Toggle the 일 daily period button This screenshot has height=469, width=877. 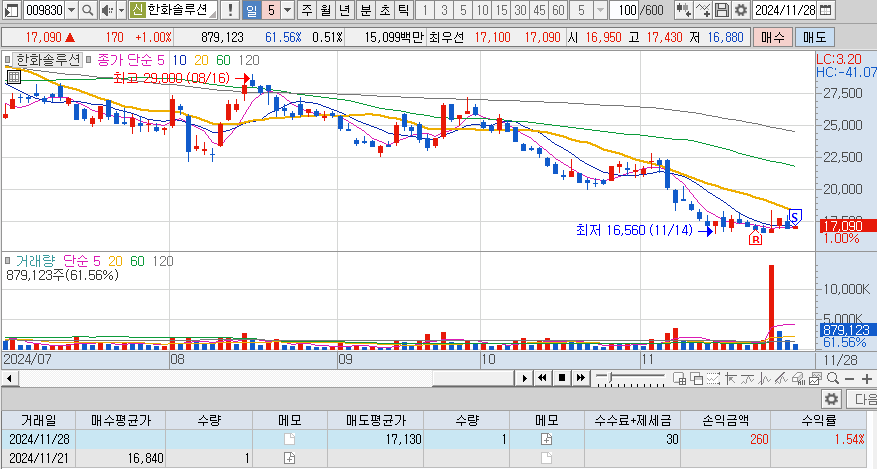252,10
